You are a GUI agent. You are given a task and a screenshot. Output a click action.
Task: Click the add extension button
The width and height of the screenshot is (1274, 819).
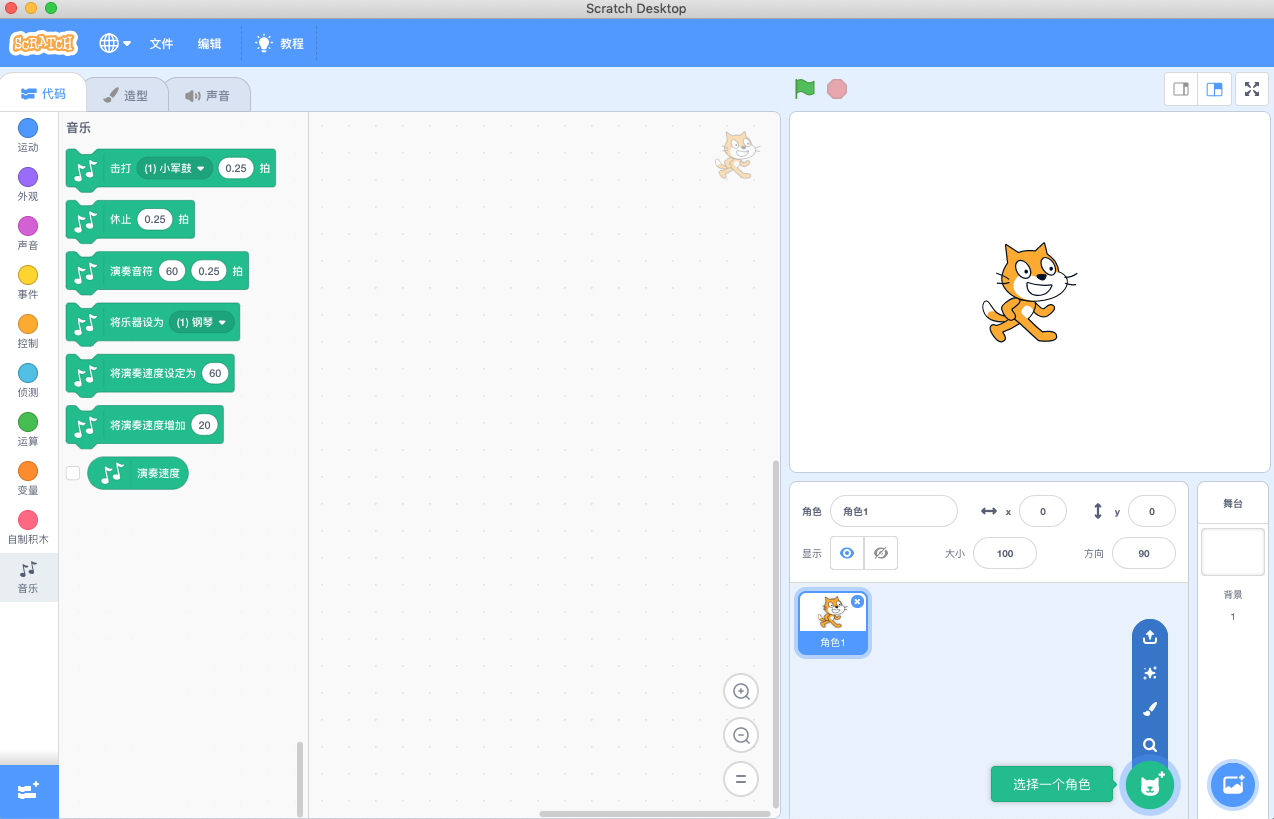tap(28, 791)
